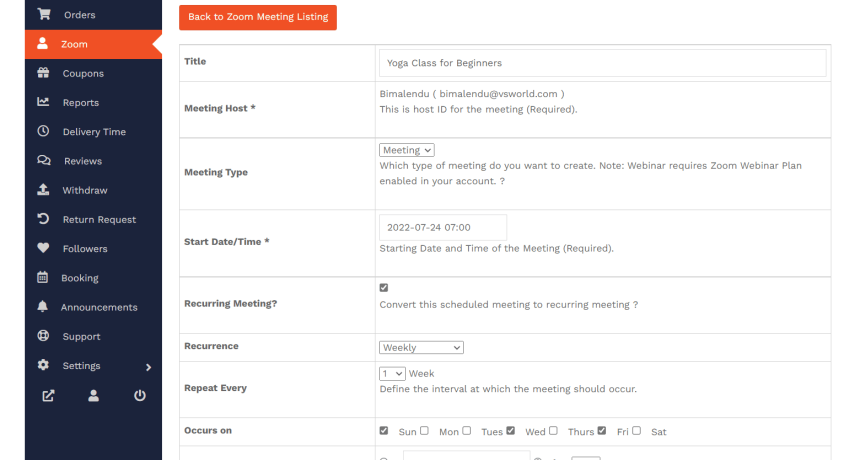
Task: Click the Booking calendar icon
Action: [43, 277]
